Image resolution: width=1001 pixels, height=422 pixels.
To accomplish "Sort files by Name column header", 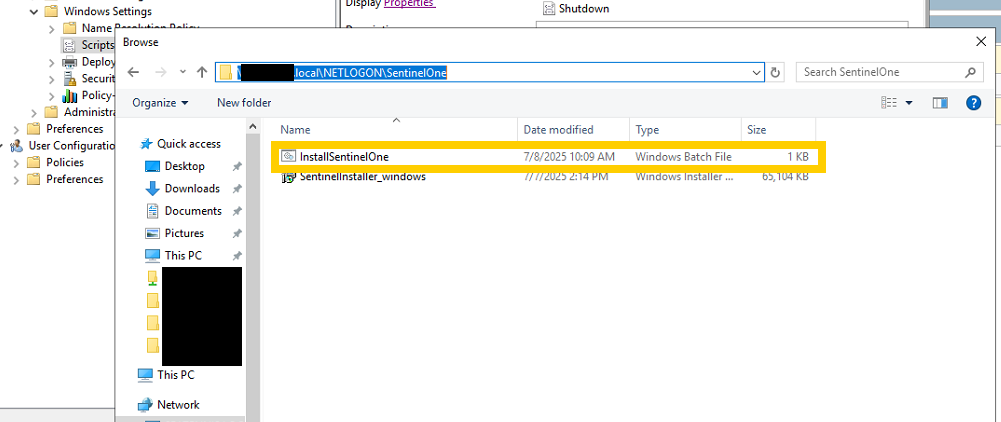I will 295,130.
